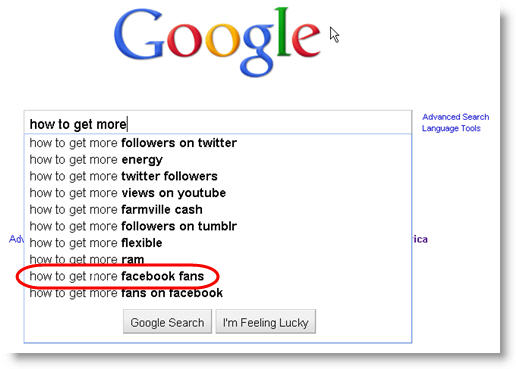Click the I'm Feeling Lucky button
The width and height of the screenshot is (516, 369).
click(x=266, y=322)
